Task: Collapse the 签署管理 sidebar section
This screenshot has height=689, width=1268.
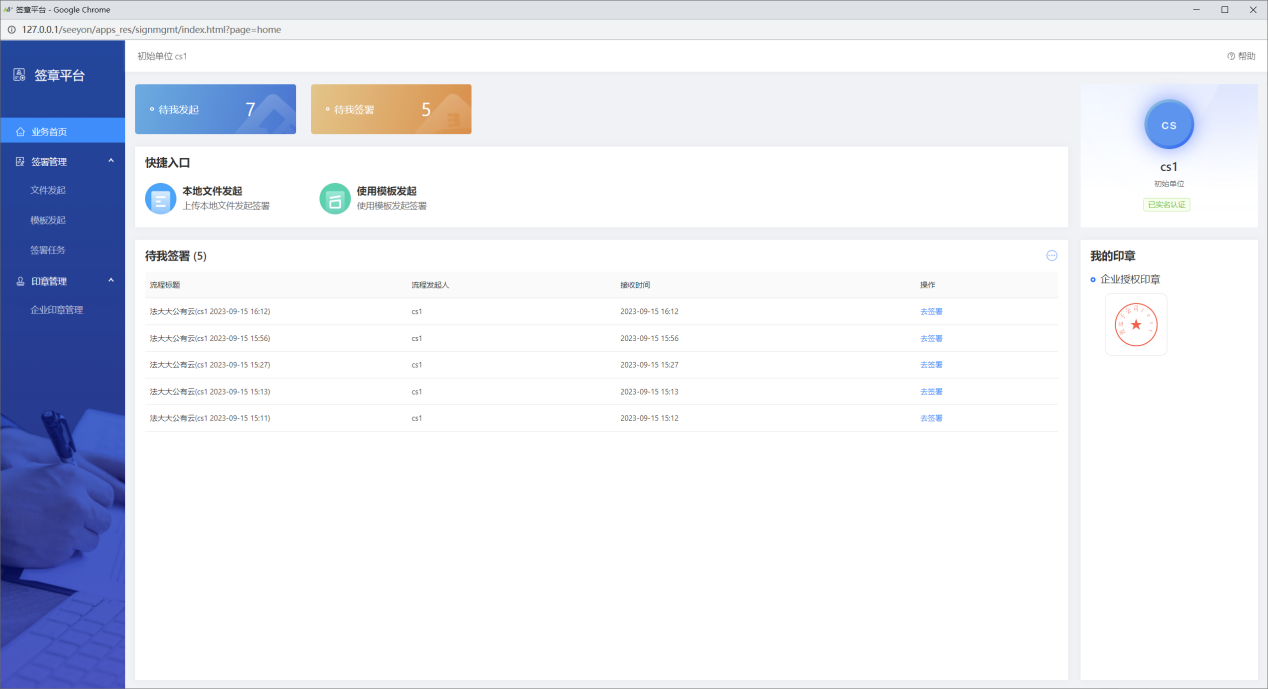Action: point(110,161)
